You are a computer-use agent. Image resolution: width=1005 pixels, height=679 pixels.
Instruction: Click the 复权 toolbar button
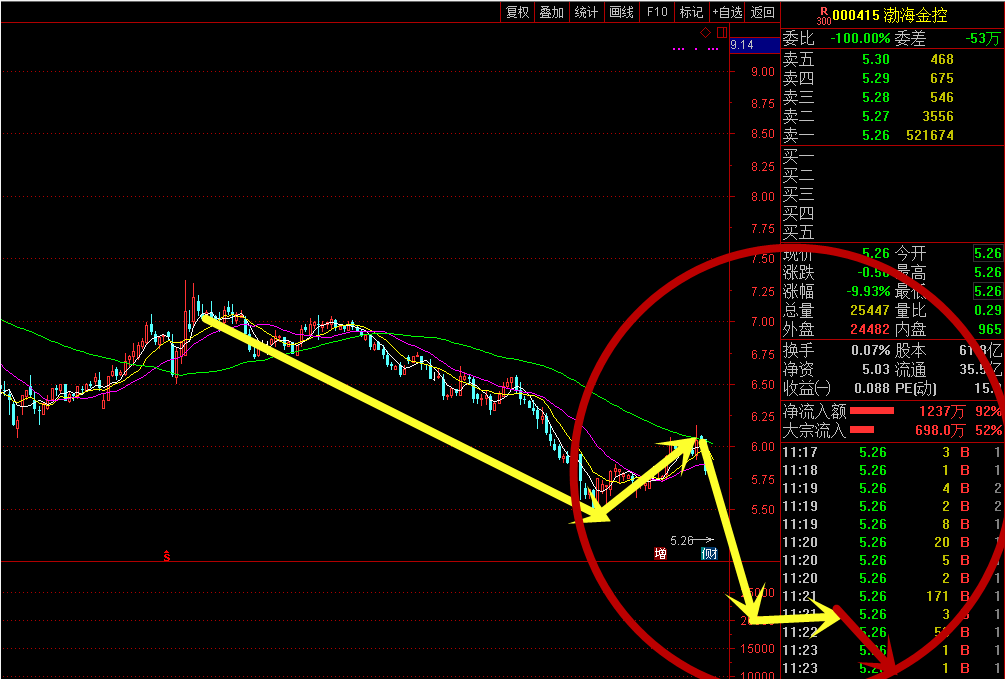(x=517, y=12)
